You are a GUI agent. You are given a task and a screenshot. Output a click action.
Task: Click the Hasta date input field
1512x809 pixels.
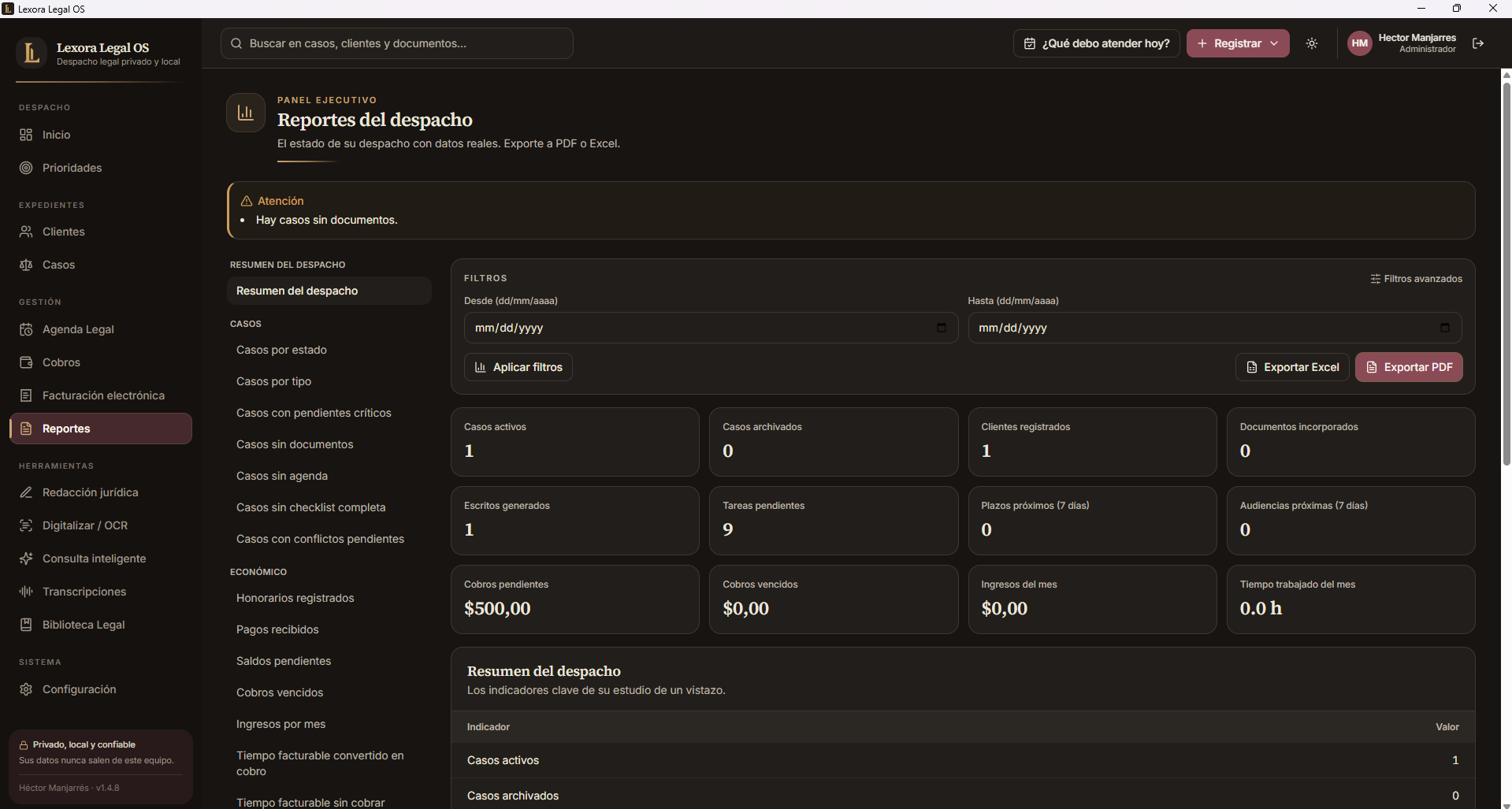[x=1215, y=328]
